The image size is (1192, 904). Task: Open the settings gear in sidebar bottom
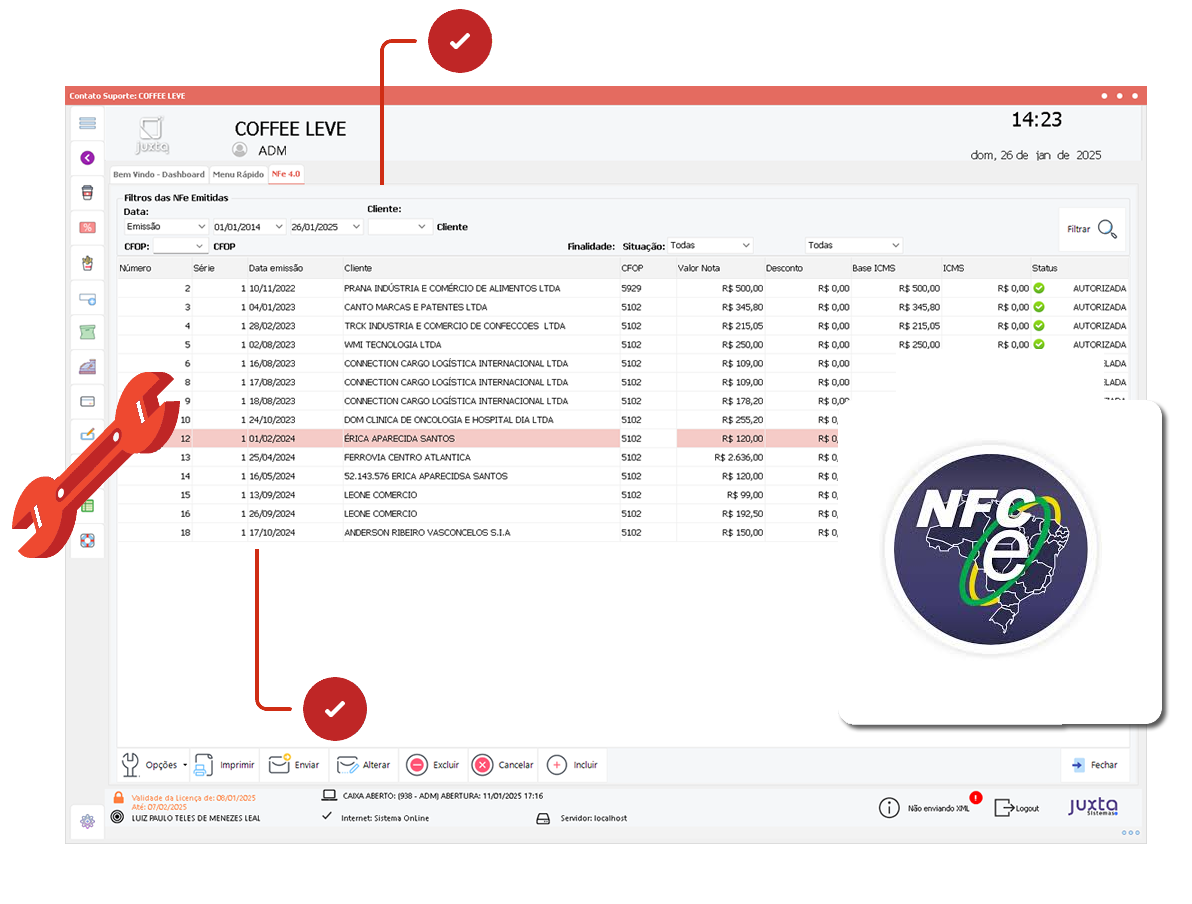point(88,821)
